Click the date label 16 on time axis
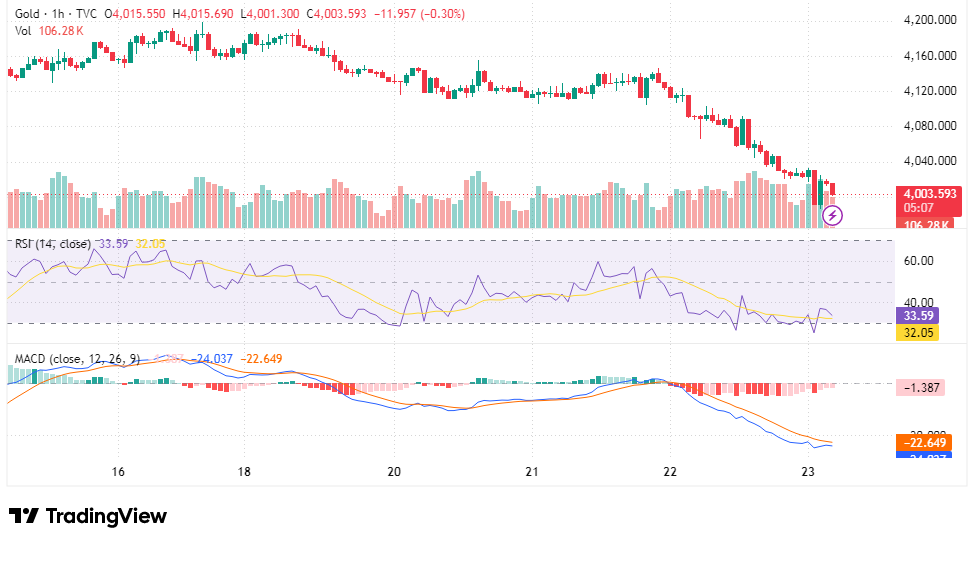Screen dimensions: 980x574 click(118, 471)
